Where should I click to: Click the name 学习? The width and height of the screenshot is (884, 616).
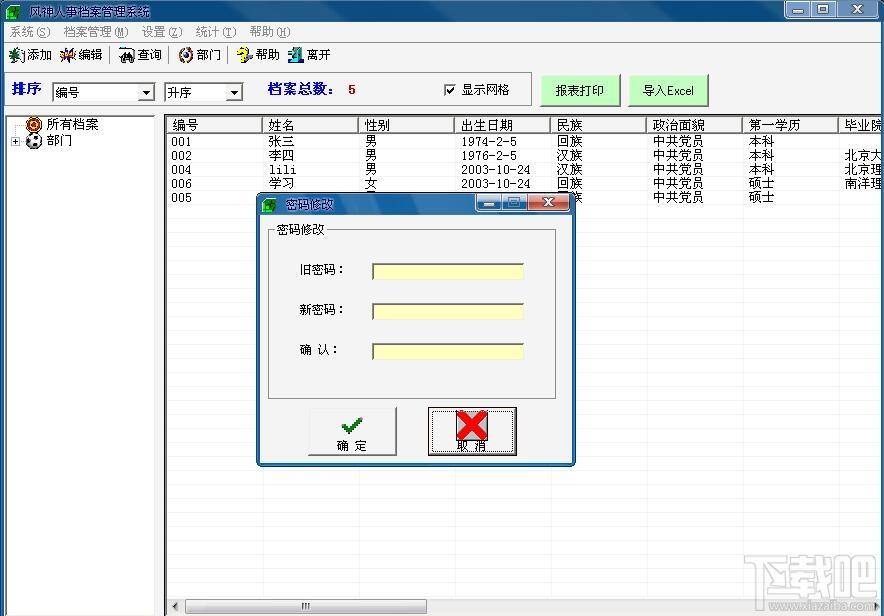click(281, 183)
